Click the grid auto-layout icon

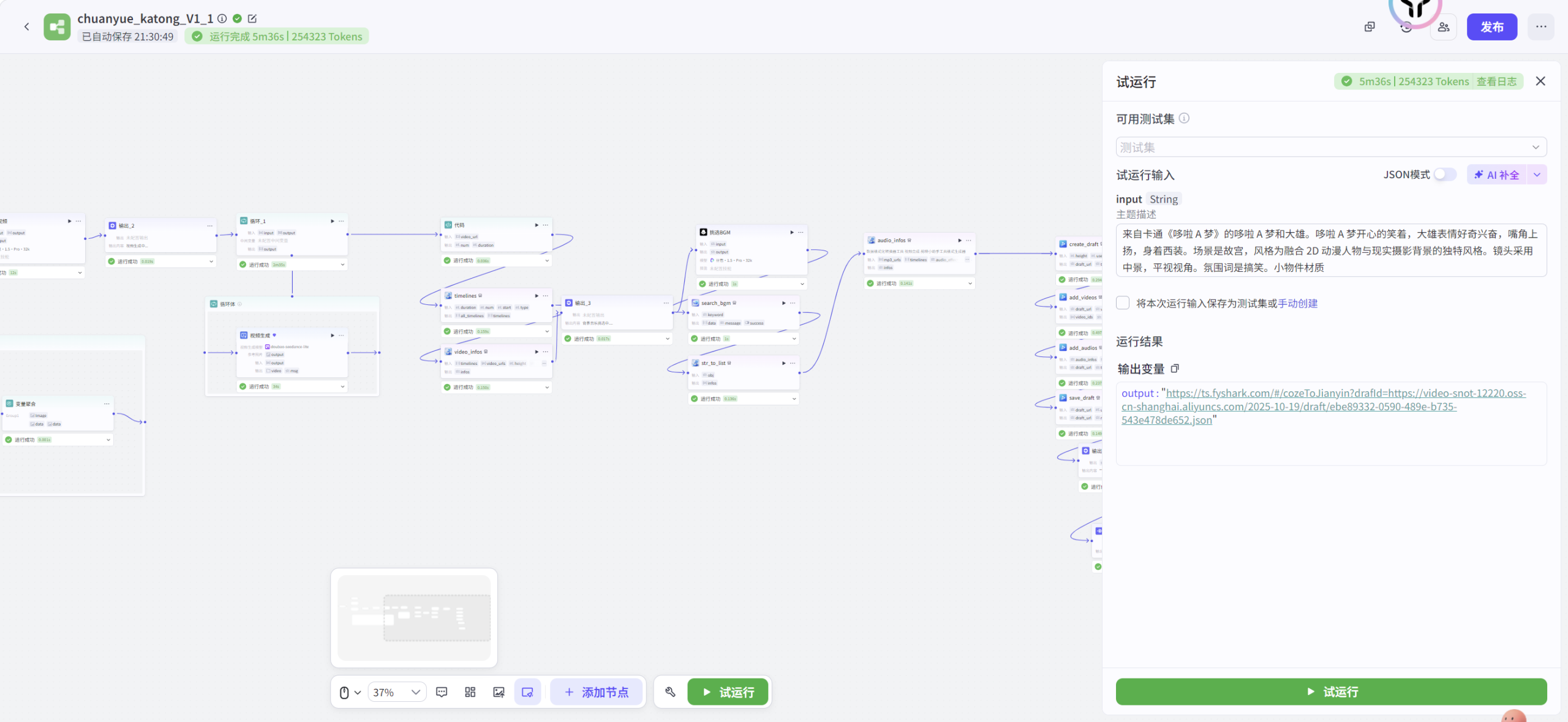pyautogui.click(x=470, y=692)
